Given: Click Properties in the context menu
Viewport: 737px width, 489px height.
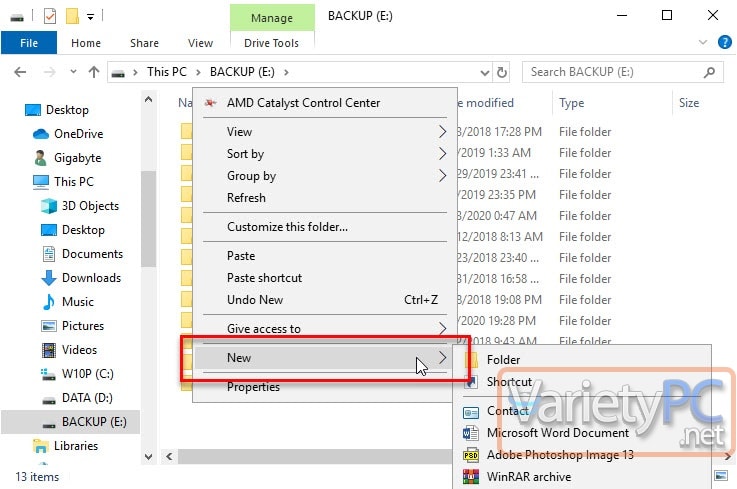Looking at the screenshot, I should pos(253,387).
